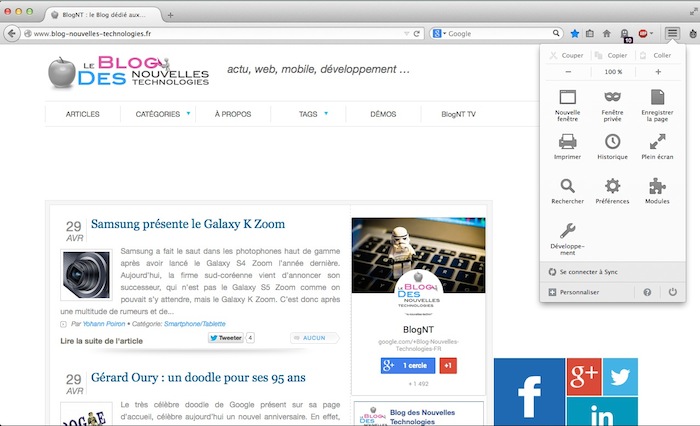Open the Twitter social tile
This screenshot has height=426, width=700.
(620, 376)
